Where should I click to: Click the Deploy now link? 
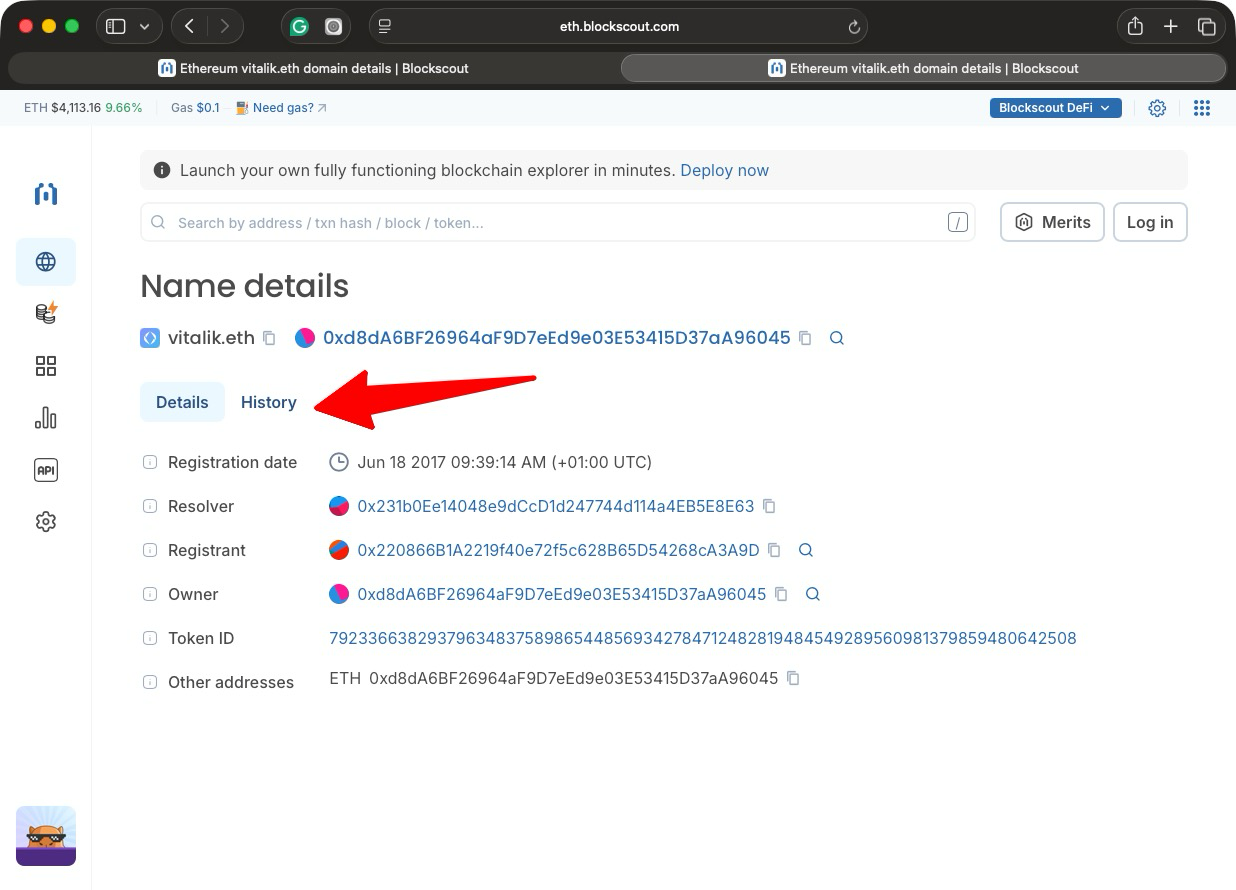(x=724, y=170)
